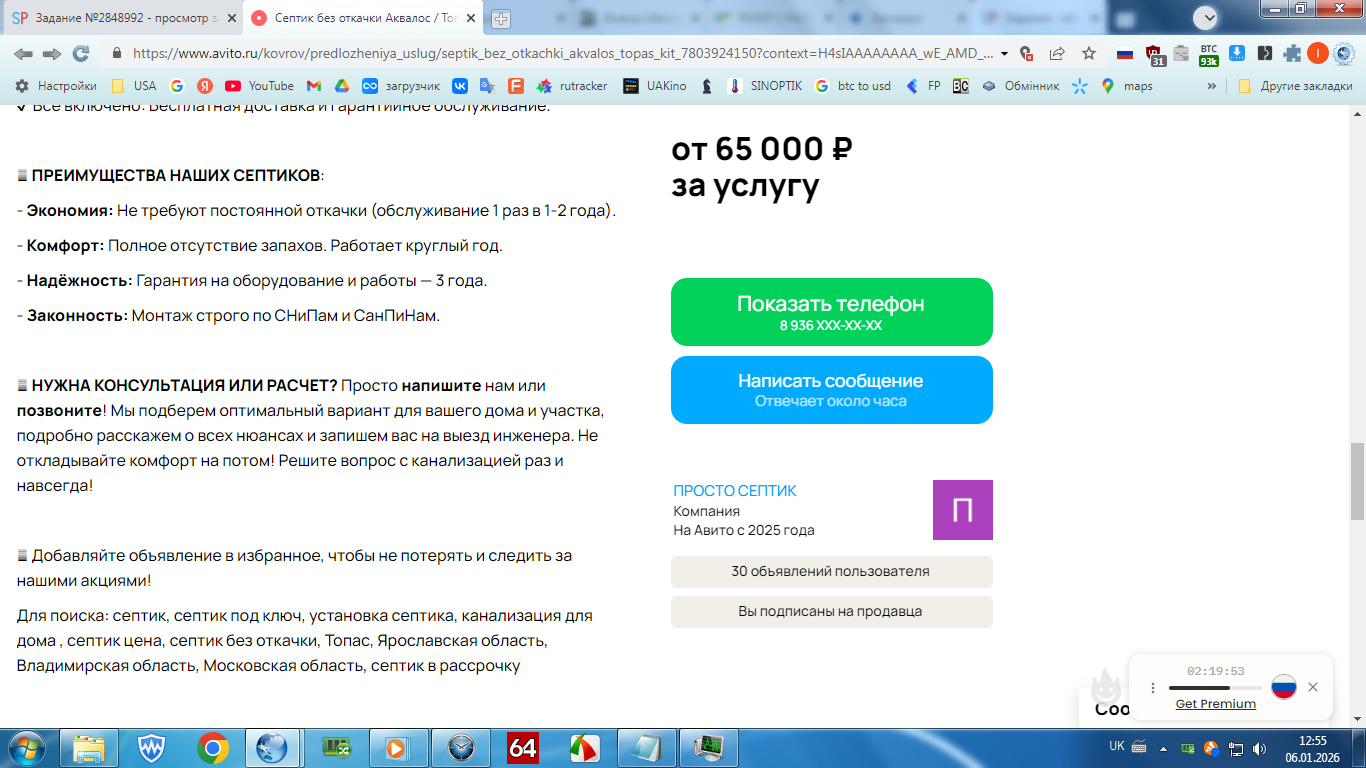This screenshot has height=768, width=1366.
Task: Click the price text от 65 000 ₽
Action: coord(762,149)
